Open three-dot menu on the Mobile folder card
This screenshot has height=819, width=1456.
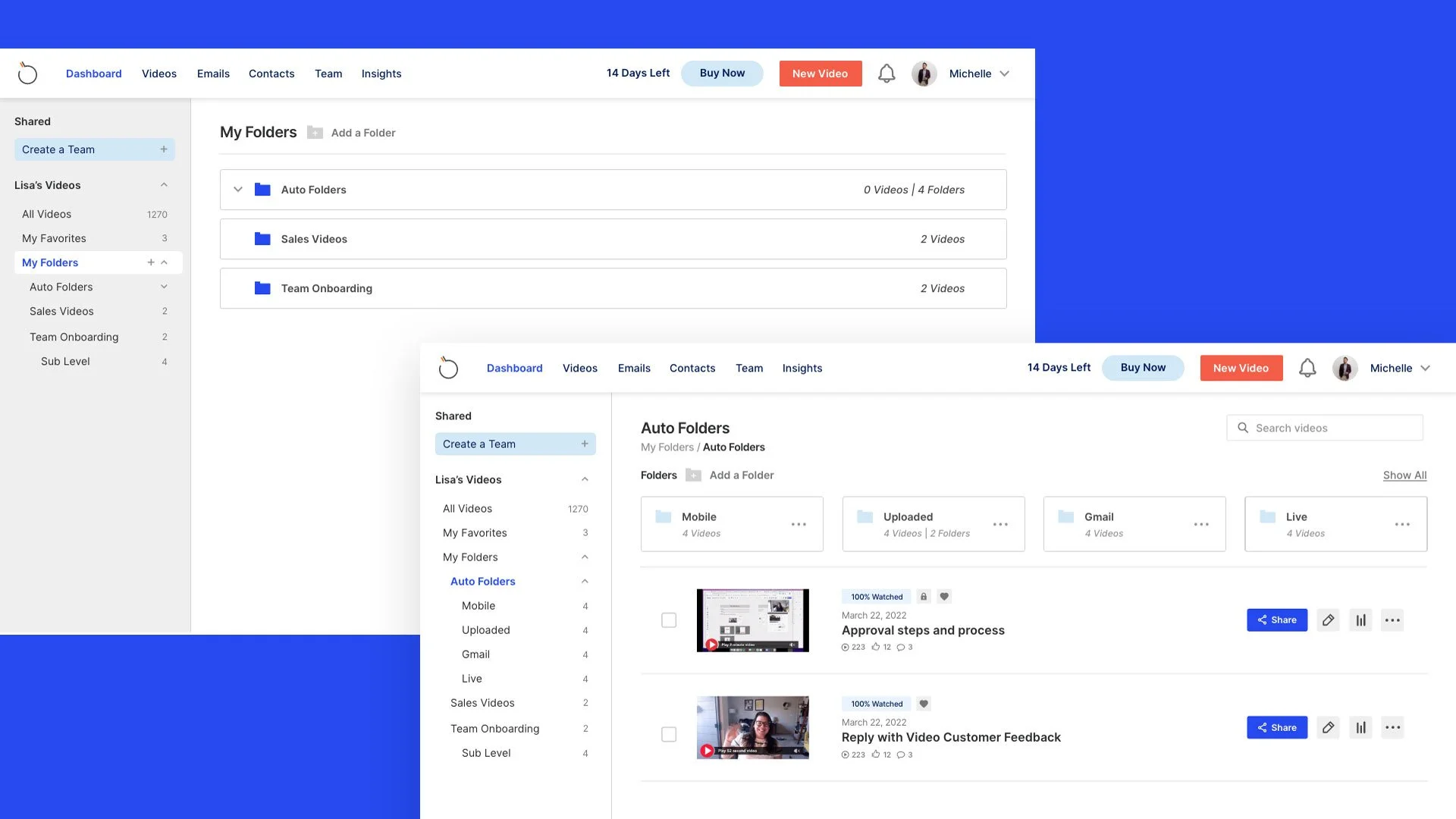pos(799,524)
